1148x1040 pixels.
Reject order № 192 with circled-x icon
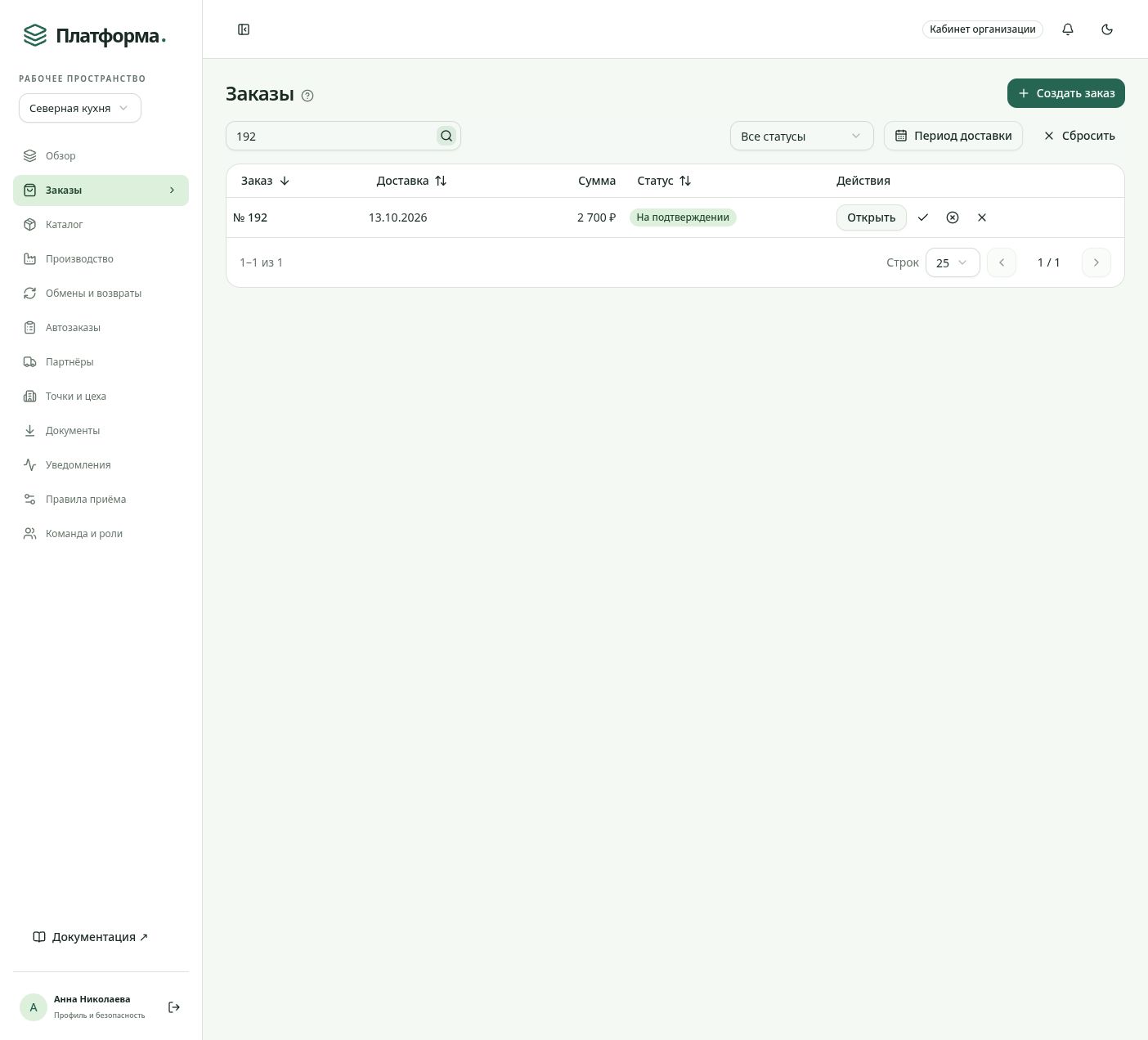click(953, 217)
